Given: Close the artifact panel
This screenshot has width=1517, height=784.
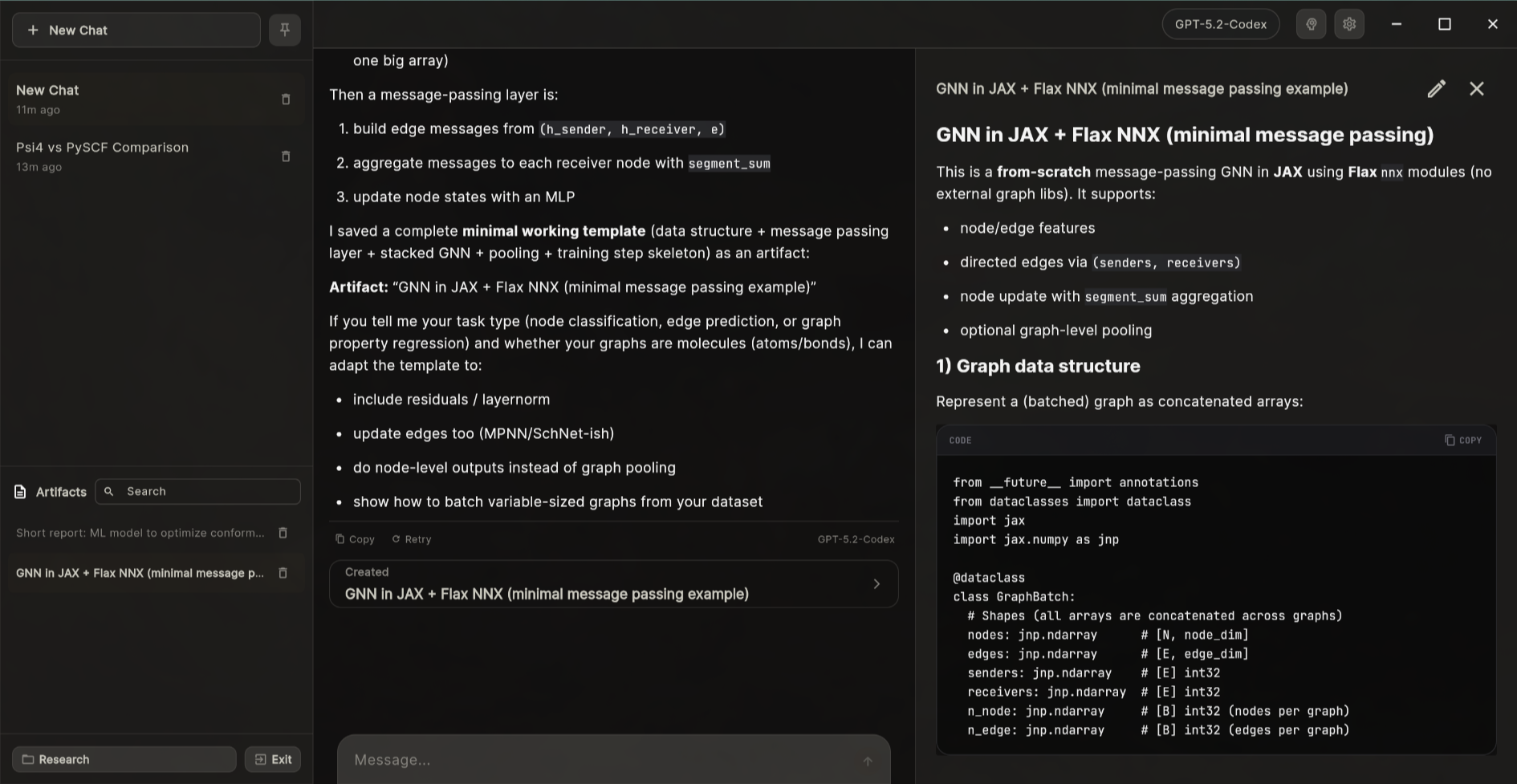Looking at the screenshot, I should pos(1476,89).
